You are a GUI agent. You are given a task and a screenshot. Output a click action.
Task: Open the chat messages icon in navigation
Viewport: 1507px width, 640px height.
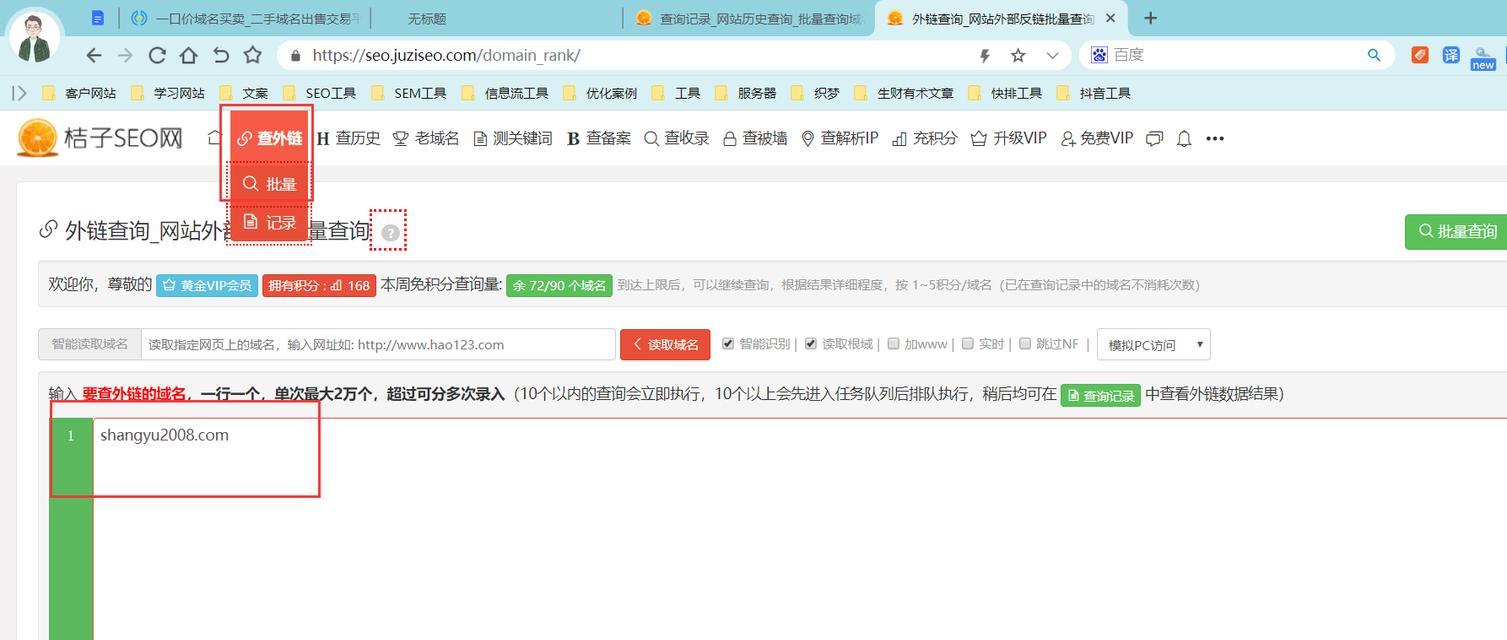coord(1154,139)
